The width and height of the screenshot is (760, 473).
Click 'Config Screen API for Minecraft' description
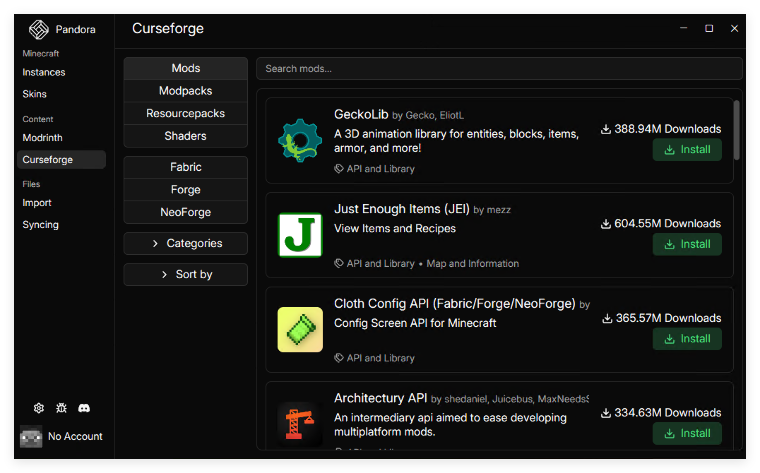tap(415, 323)
